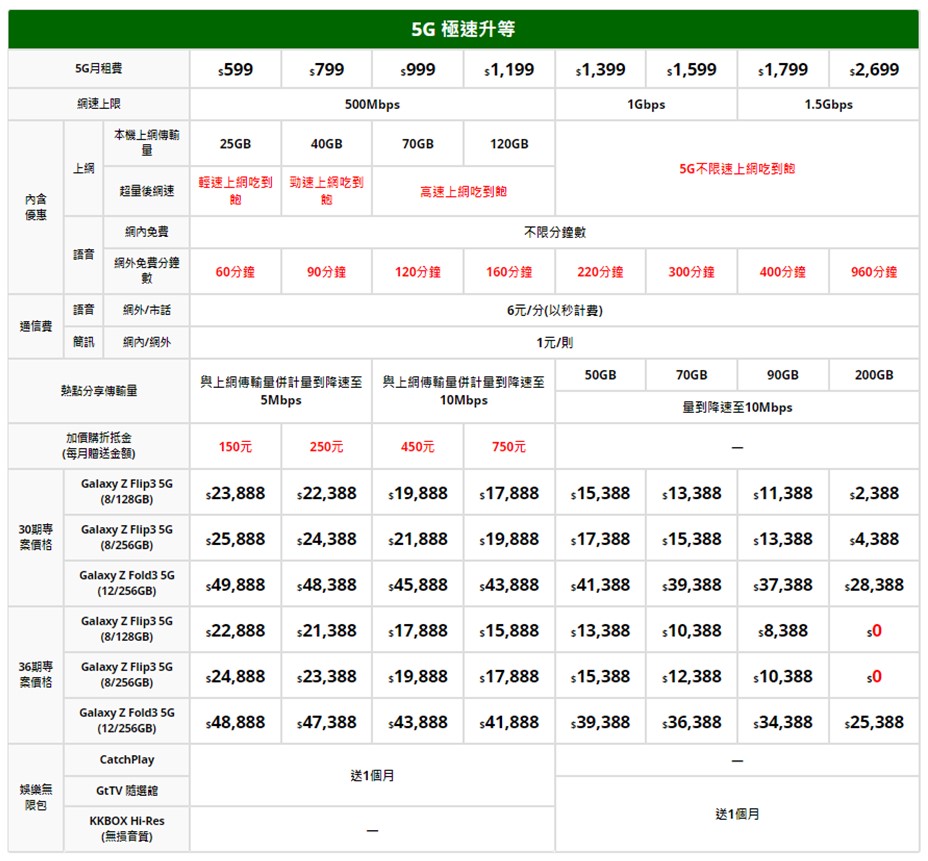Click the 120GB data allowance cell
The height and width of the screenshot is (861, 928).
(509, 144)
